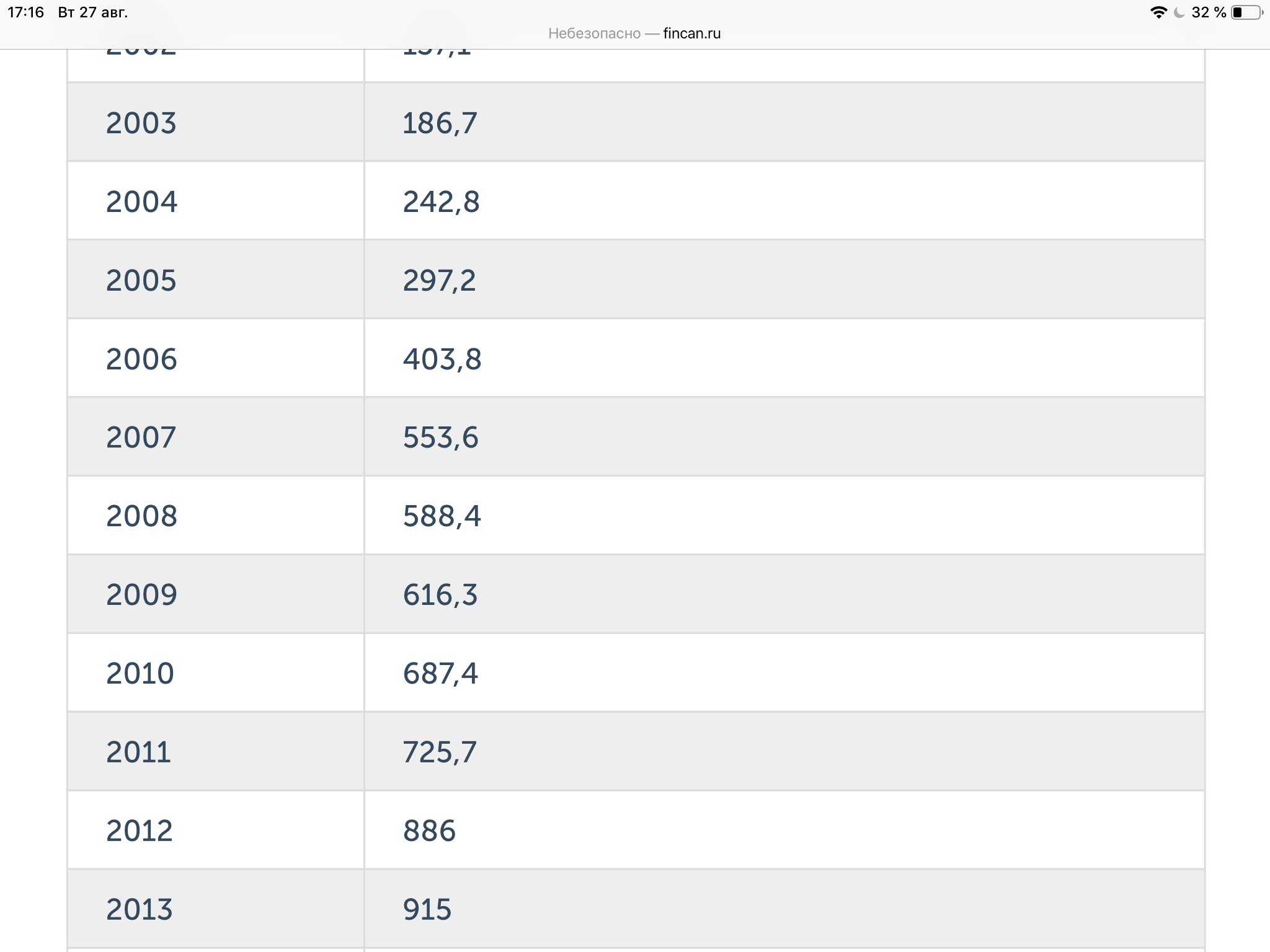Select the 186,7 value cell
The width and height of the screenshot is (1270, 952).
pyautogui.click(x=784, y=122)
